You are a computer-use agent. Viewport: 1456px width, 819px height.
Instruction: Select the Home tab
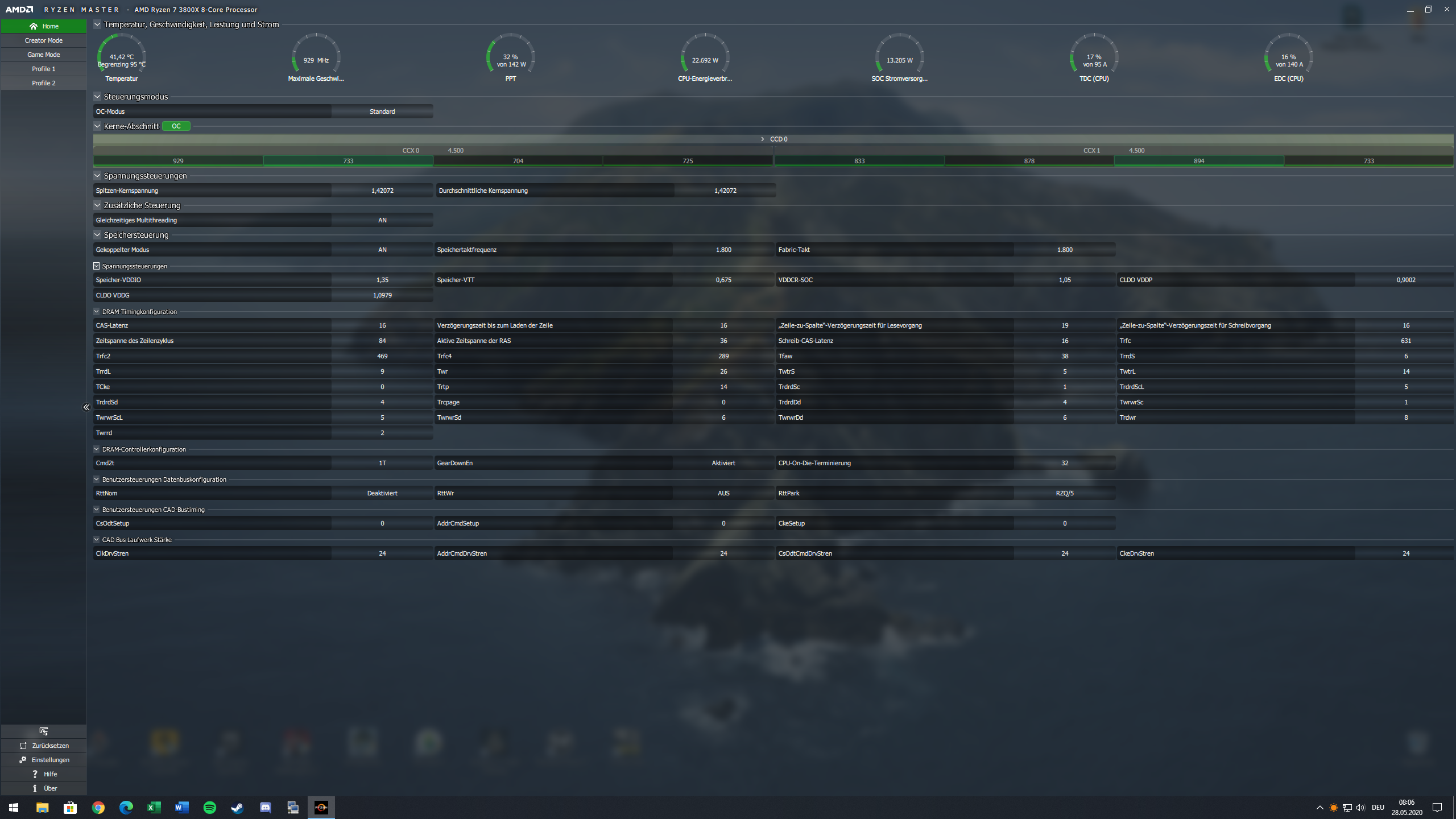point(44,26)
